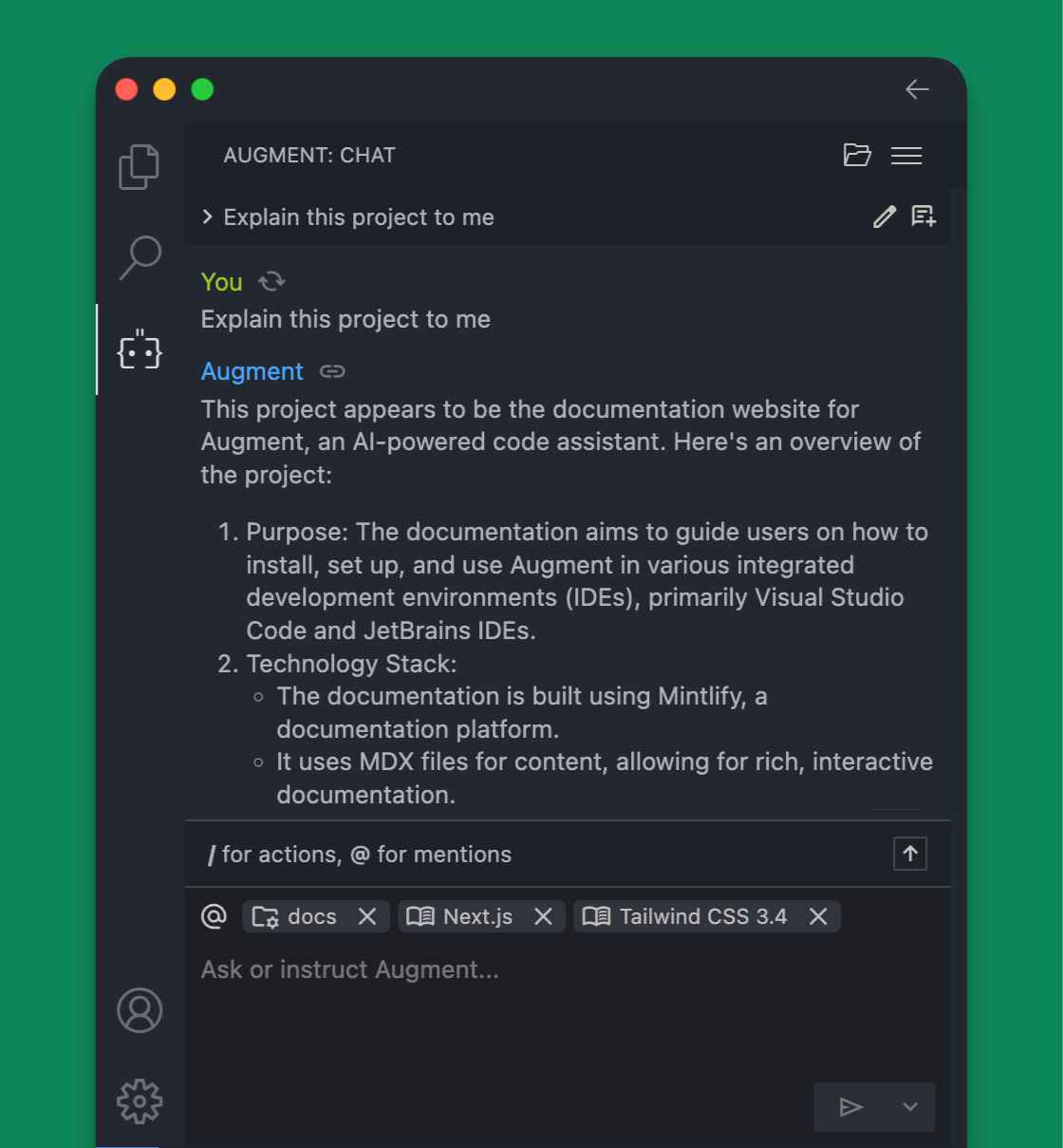This screenshot has height=1148, width=1063.
Task: Click the link icon beside the Augment label
Action: tap(332, 371)
